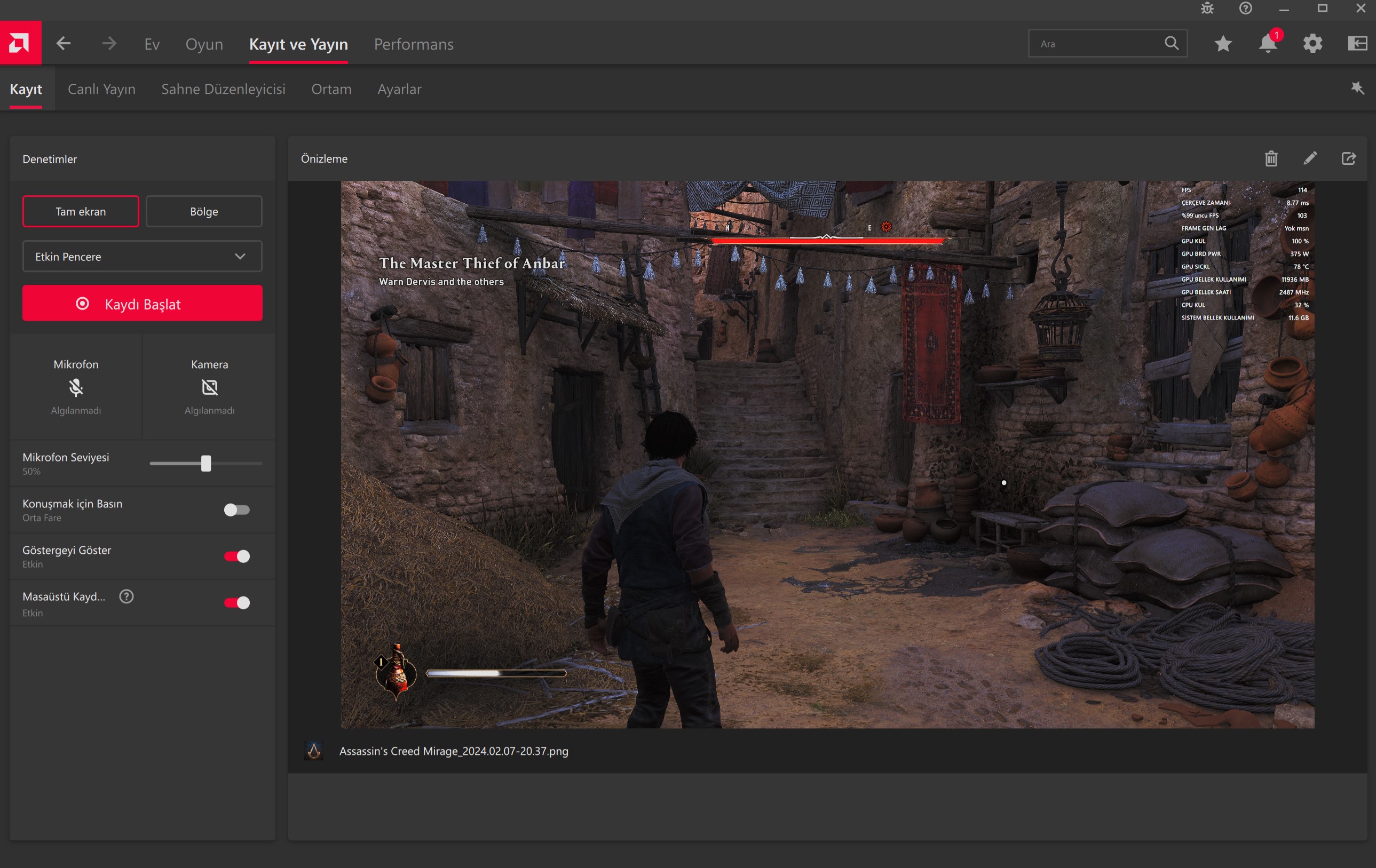Screen dimensions: 1376x868
Task: Select the Kayıt sub-tab
Action: 26,89
